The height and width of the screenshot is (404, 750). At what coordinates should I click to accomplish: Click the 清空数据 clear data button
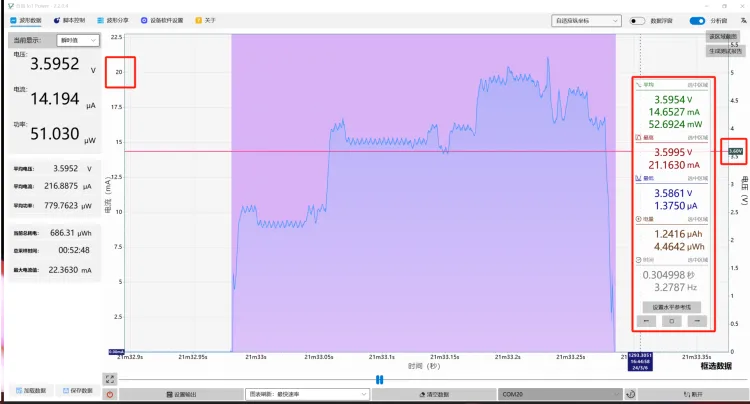click(x=434, y=394)
